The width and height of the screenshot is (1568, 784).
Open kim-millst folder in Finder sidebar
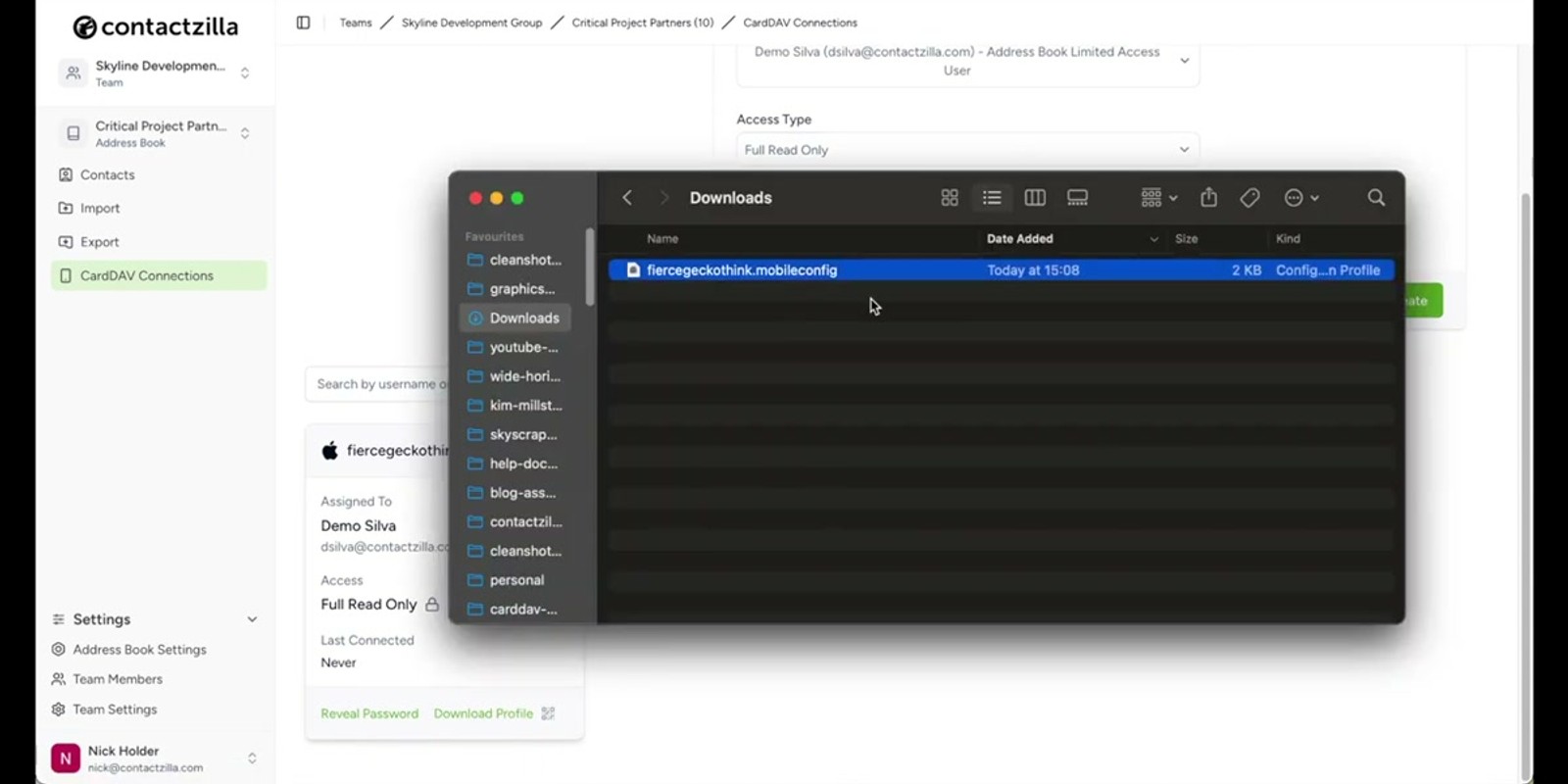pyautogui.click(x=514, y=405)
